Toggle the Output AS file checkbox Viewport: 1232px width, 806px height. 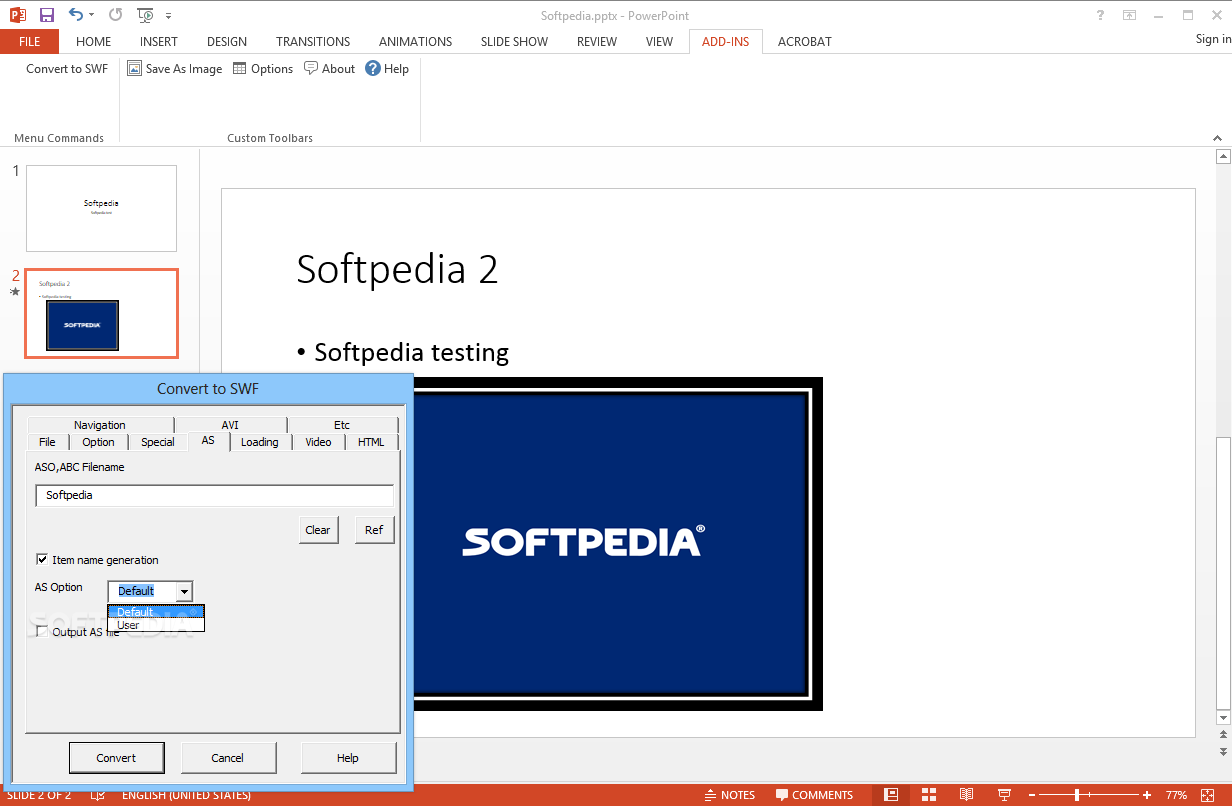point(42,632)
